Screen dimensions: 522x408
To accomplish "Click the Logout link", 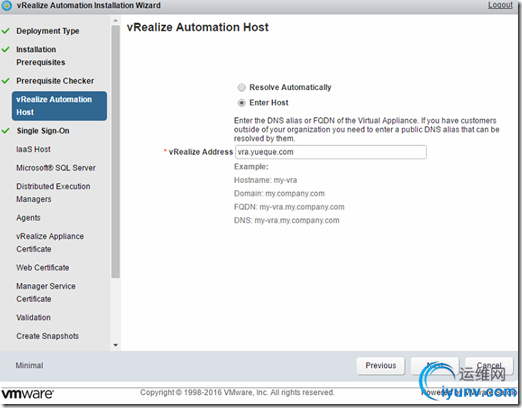I will pos(500,5).
